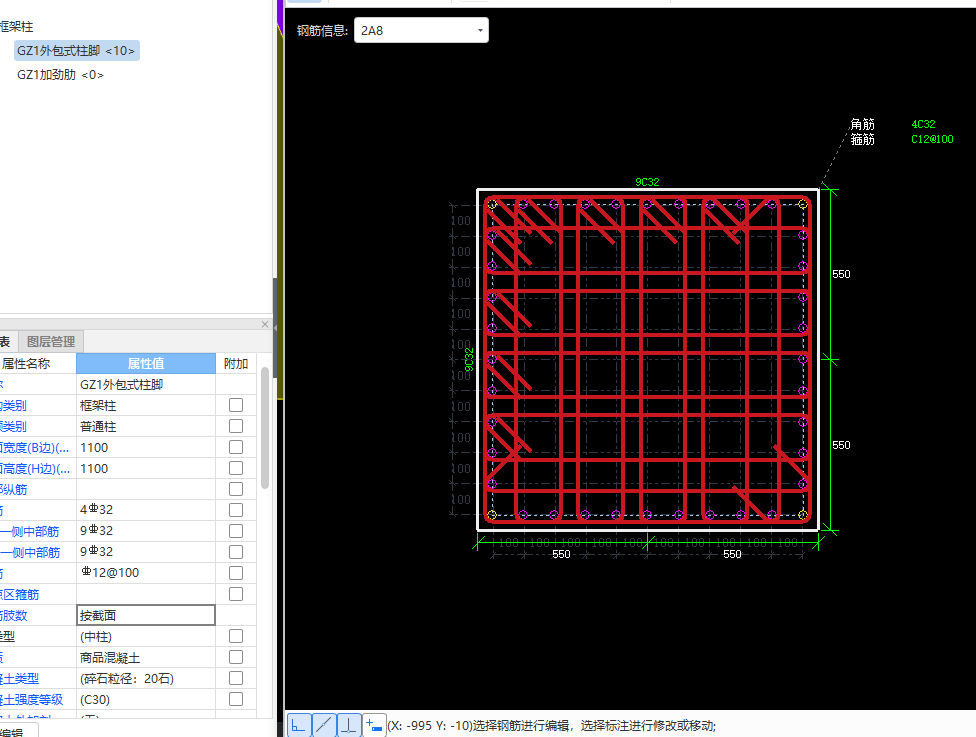This screenshot has height=737, width=976.
Task: Click the coordinate readout in the status bar
Action: pos(429,726)
